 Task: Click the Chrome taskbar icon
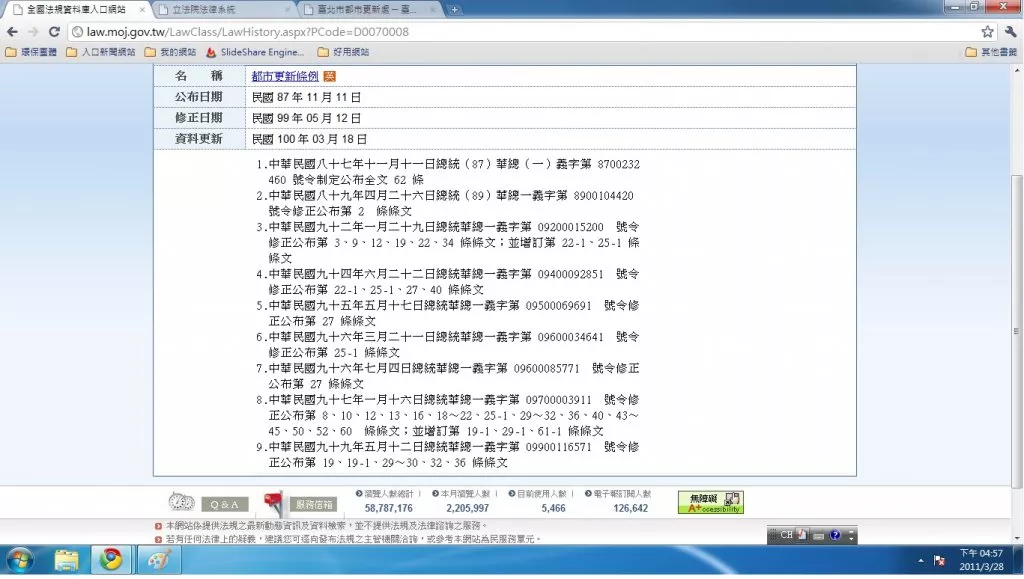(111, 561)
